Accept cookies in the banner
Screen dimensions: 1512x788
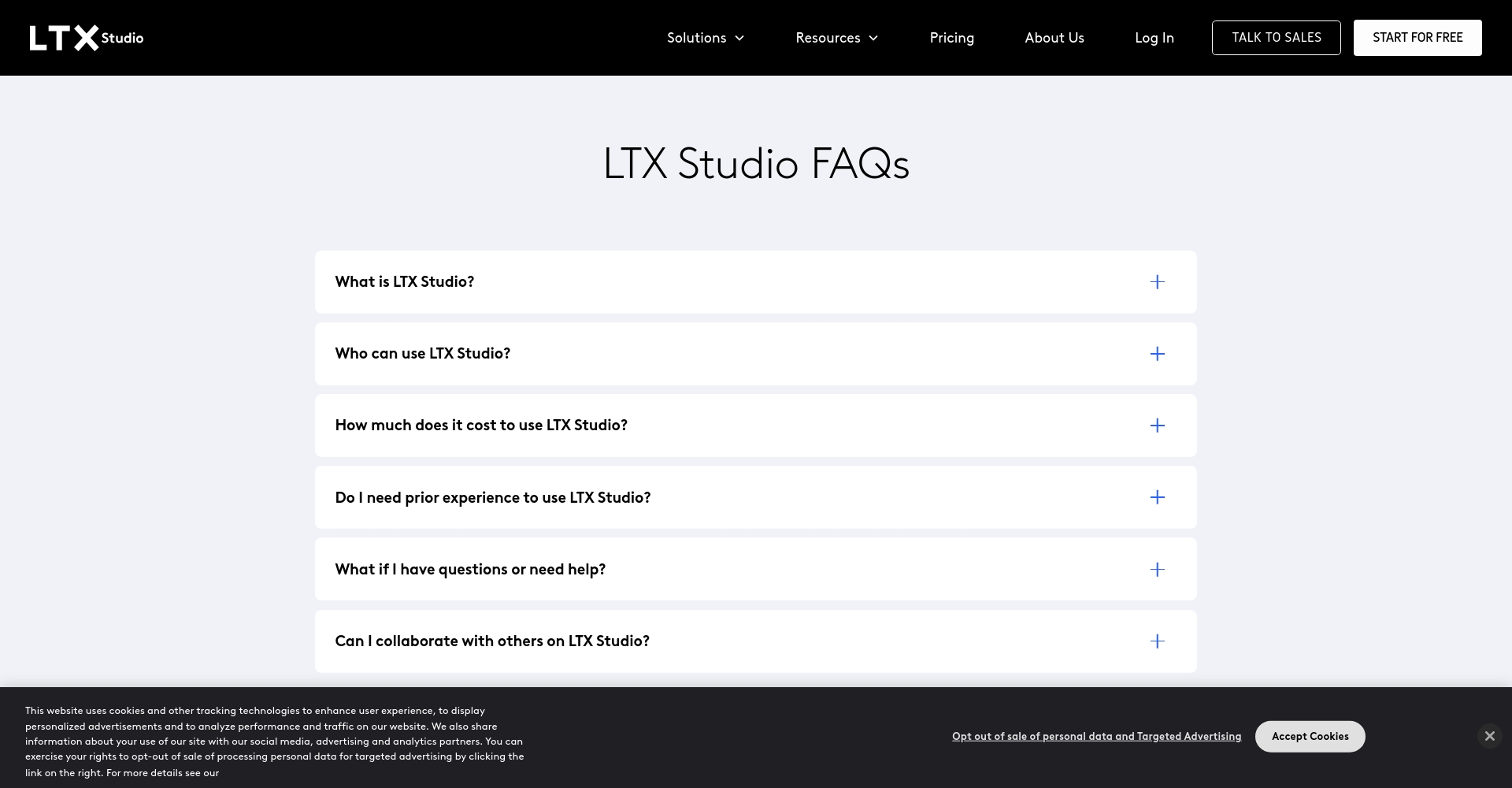[x=1310, y=736]
